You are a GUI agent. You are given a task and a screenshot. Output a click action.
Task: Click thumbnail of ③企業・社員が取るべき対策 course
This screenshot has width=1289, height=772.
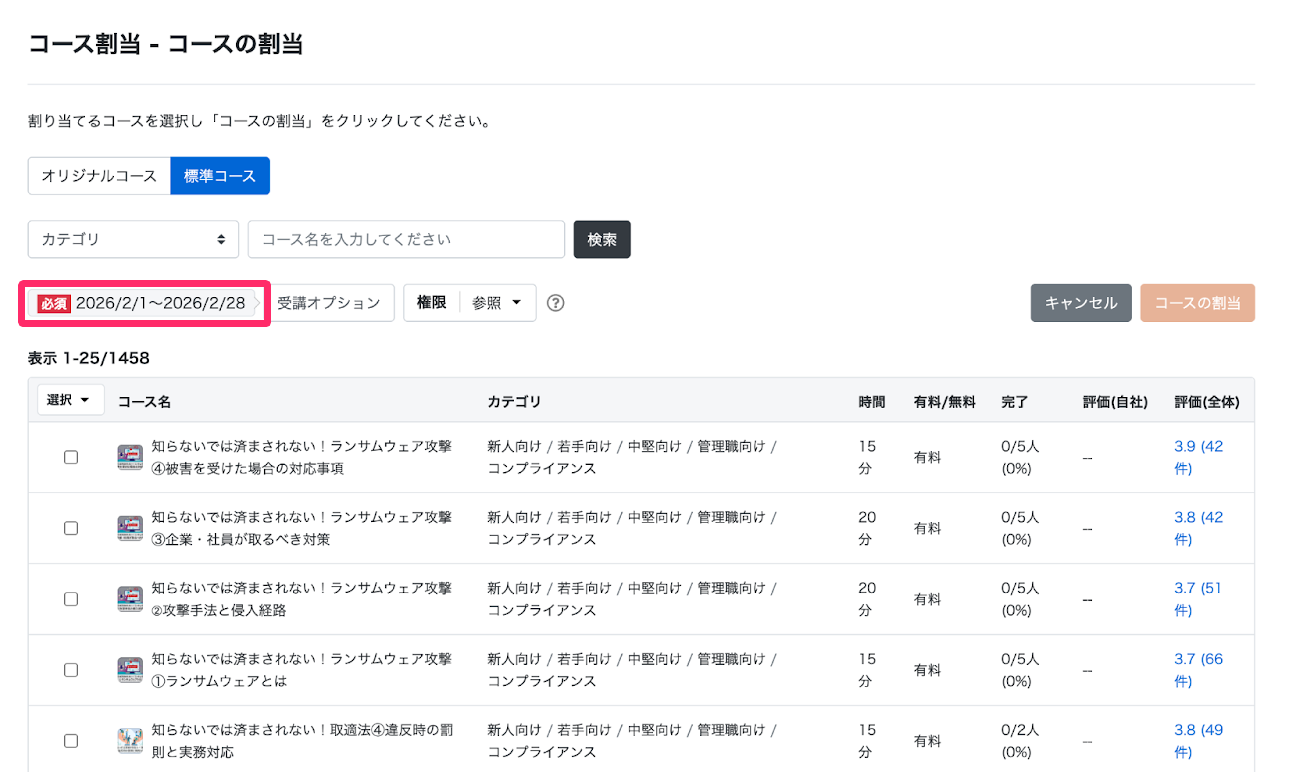pos(130,528)
